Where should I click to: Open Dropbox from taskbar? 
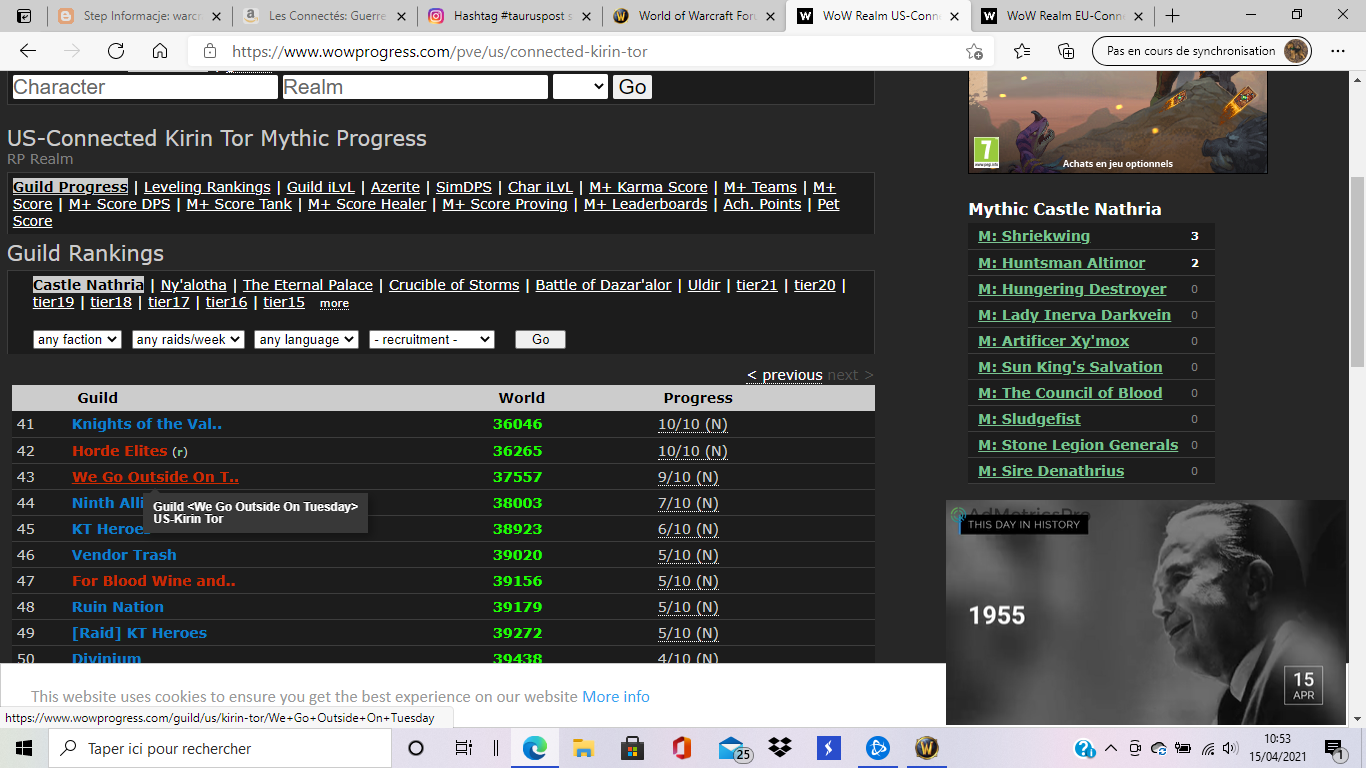point(780,748)
